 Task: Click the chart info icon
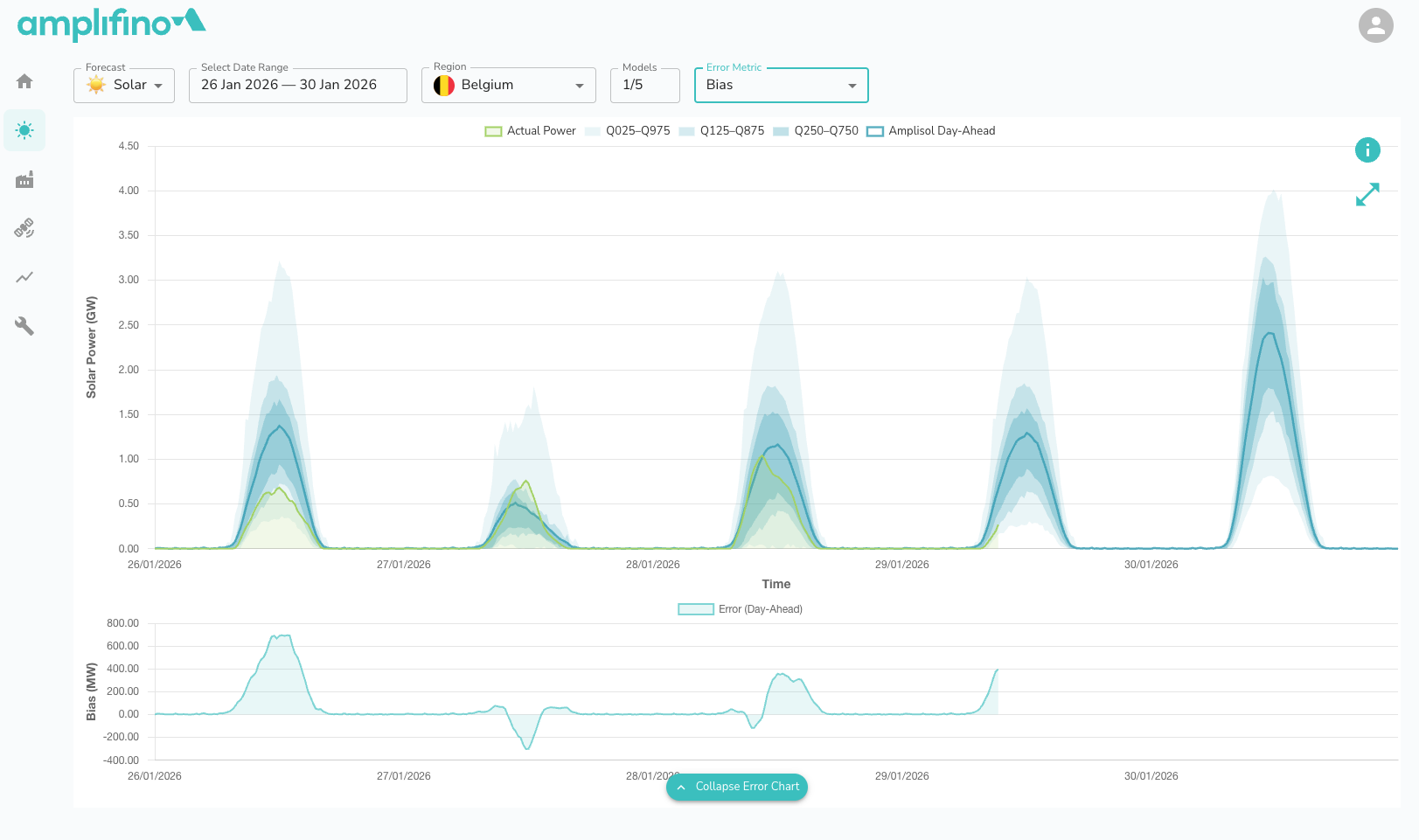pyautogui.click(x=1367, y=150)
